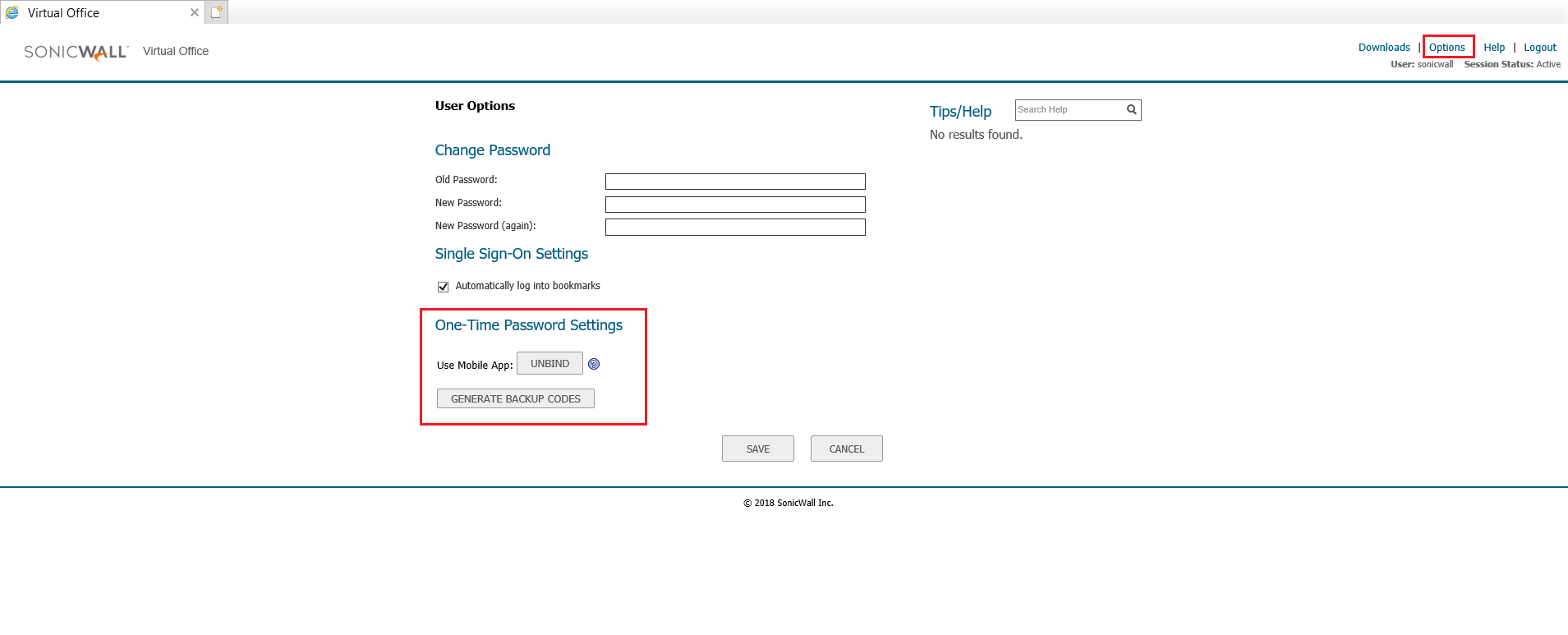Click GENERATE BACKUP CODES button
The height and width of the screenshot is (635, 1568).
point(515,398)
